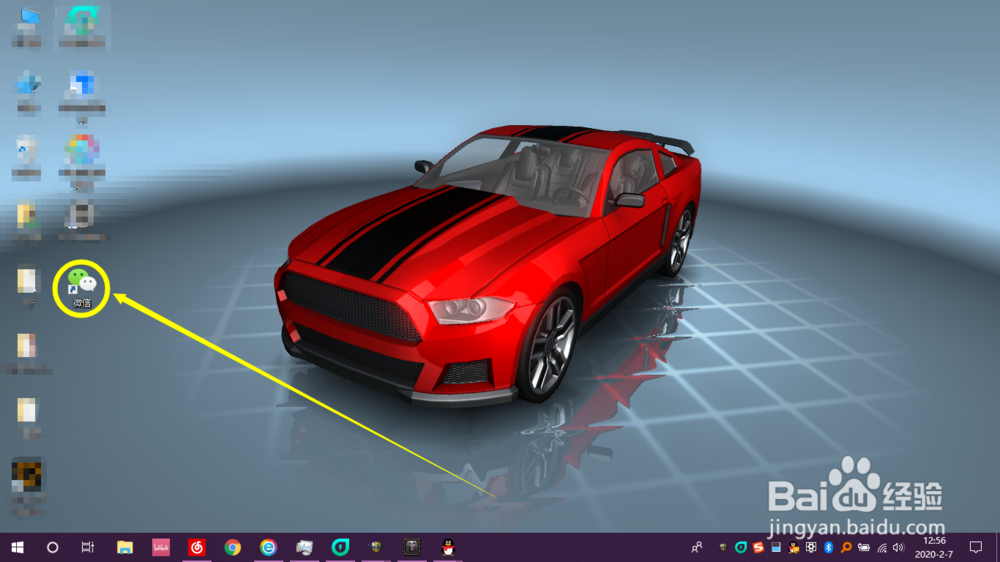Screen dimensions: 1000x562
Task: Open Task View on the taskbar
Action: (x=88, y=547)
